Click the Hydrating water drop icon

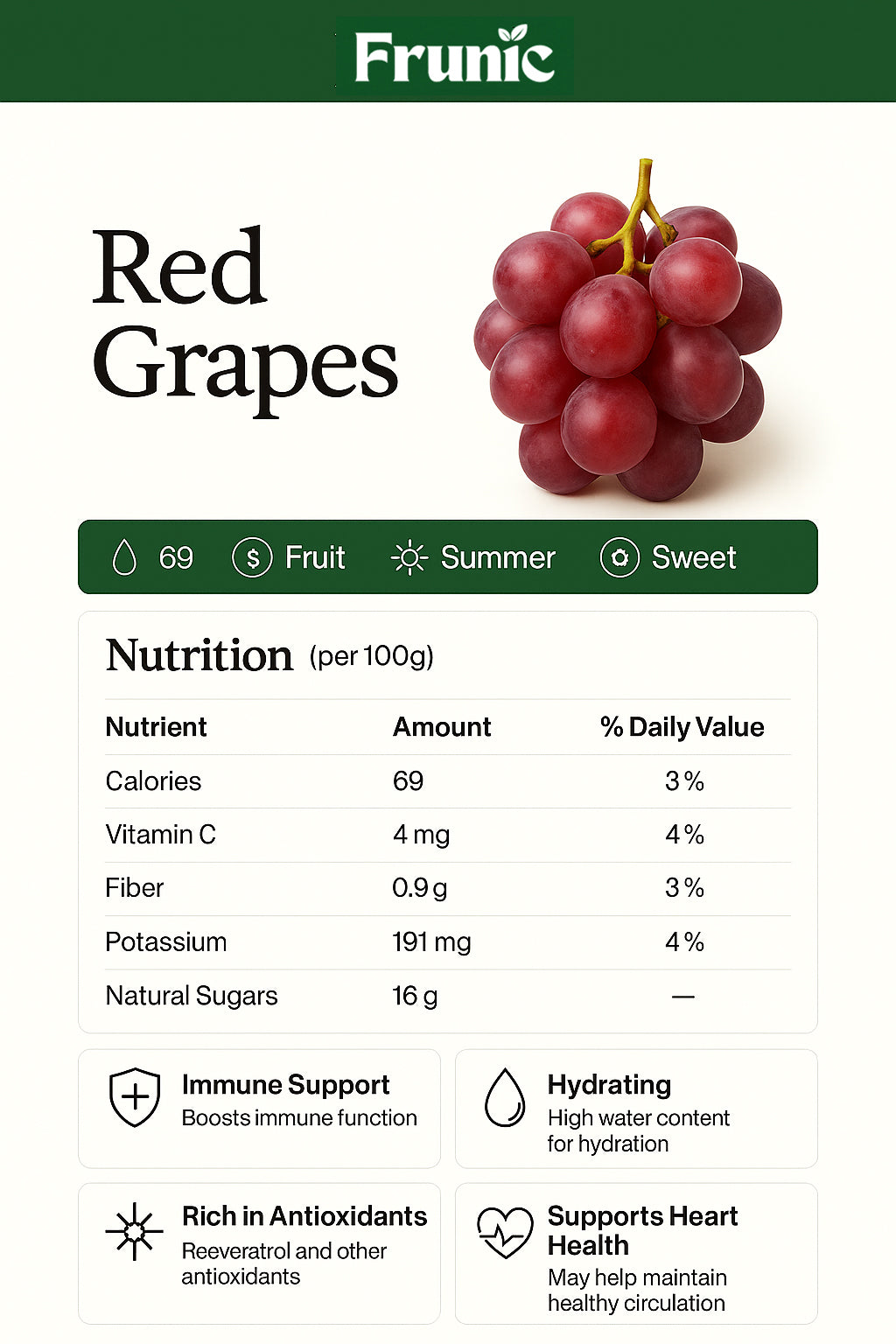[x=505, y=1097]
